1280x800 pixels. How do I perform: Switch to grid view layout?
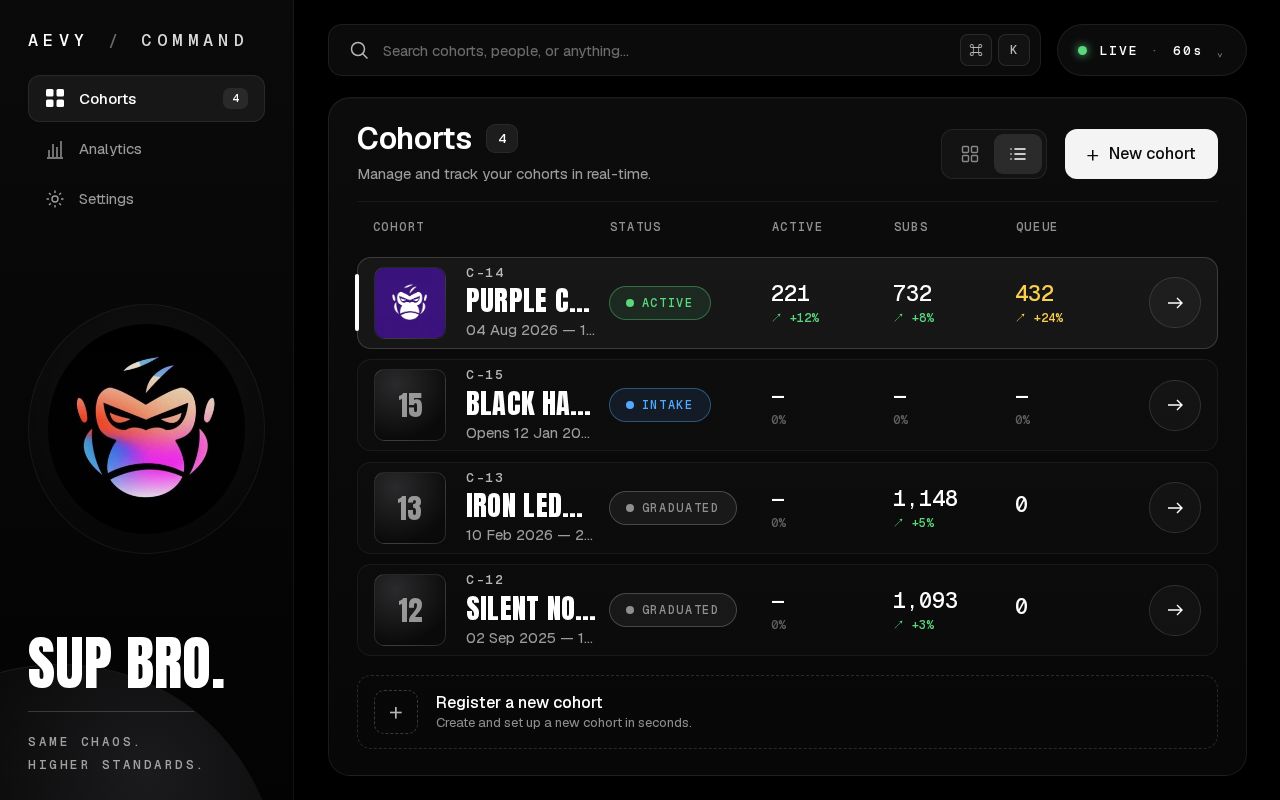[x=970, y=154]
